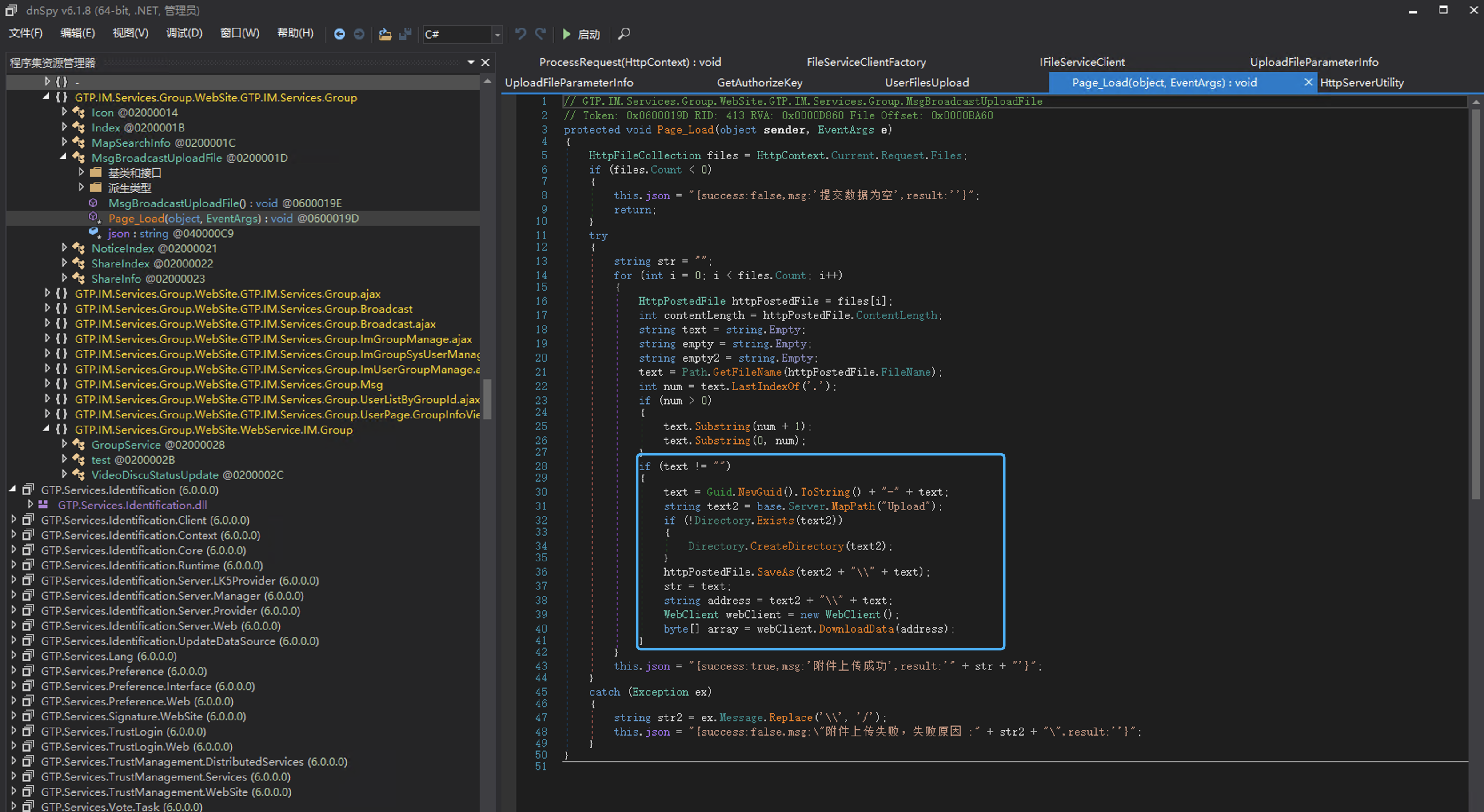
Task: Expand the GTP.Services.Identification.dll module node
Action: point(31,505)
